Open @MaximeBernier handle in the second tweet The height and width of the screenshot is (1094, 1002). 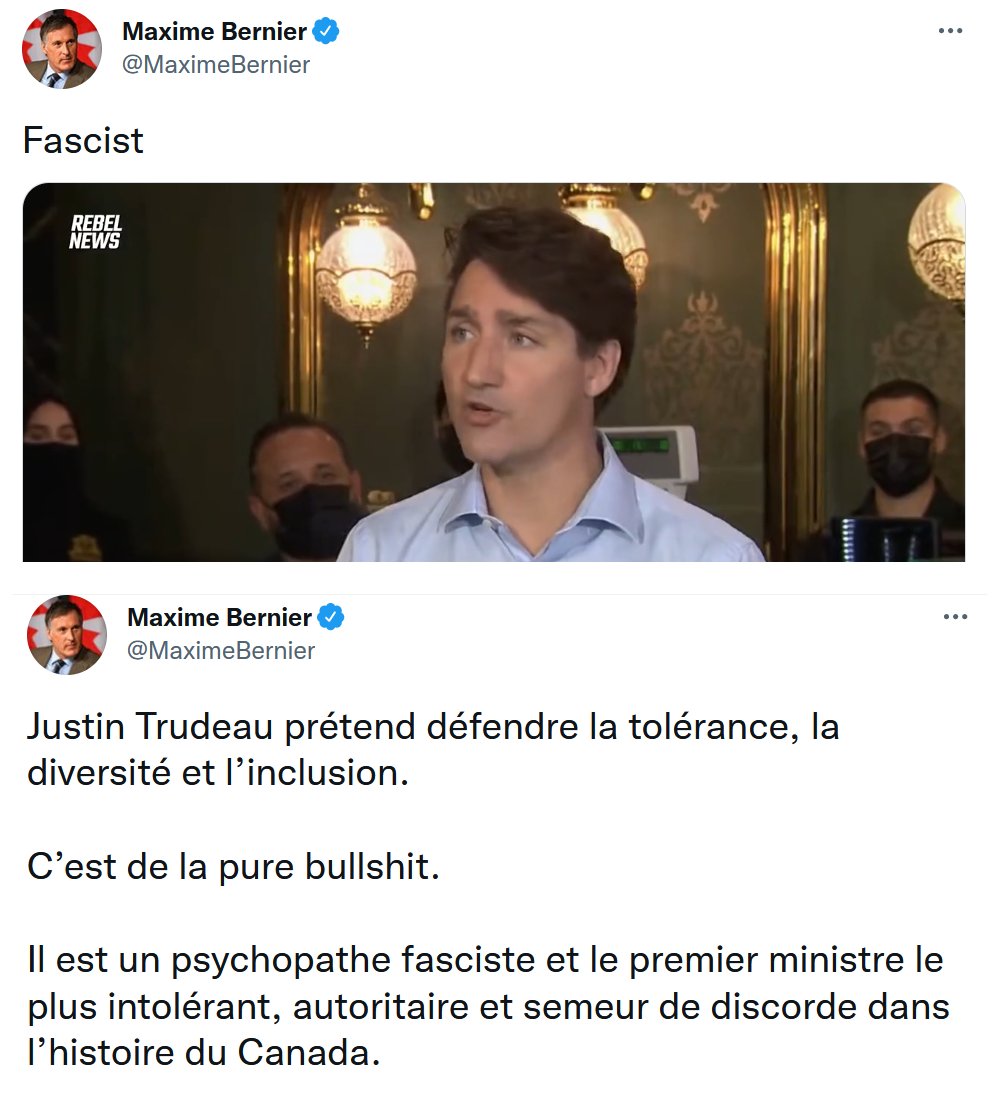pos(220,651)
